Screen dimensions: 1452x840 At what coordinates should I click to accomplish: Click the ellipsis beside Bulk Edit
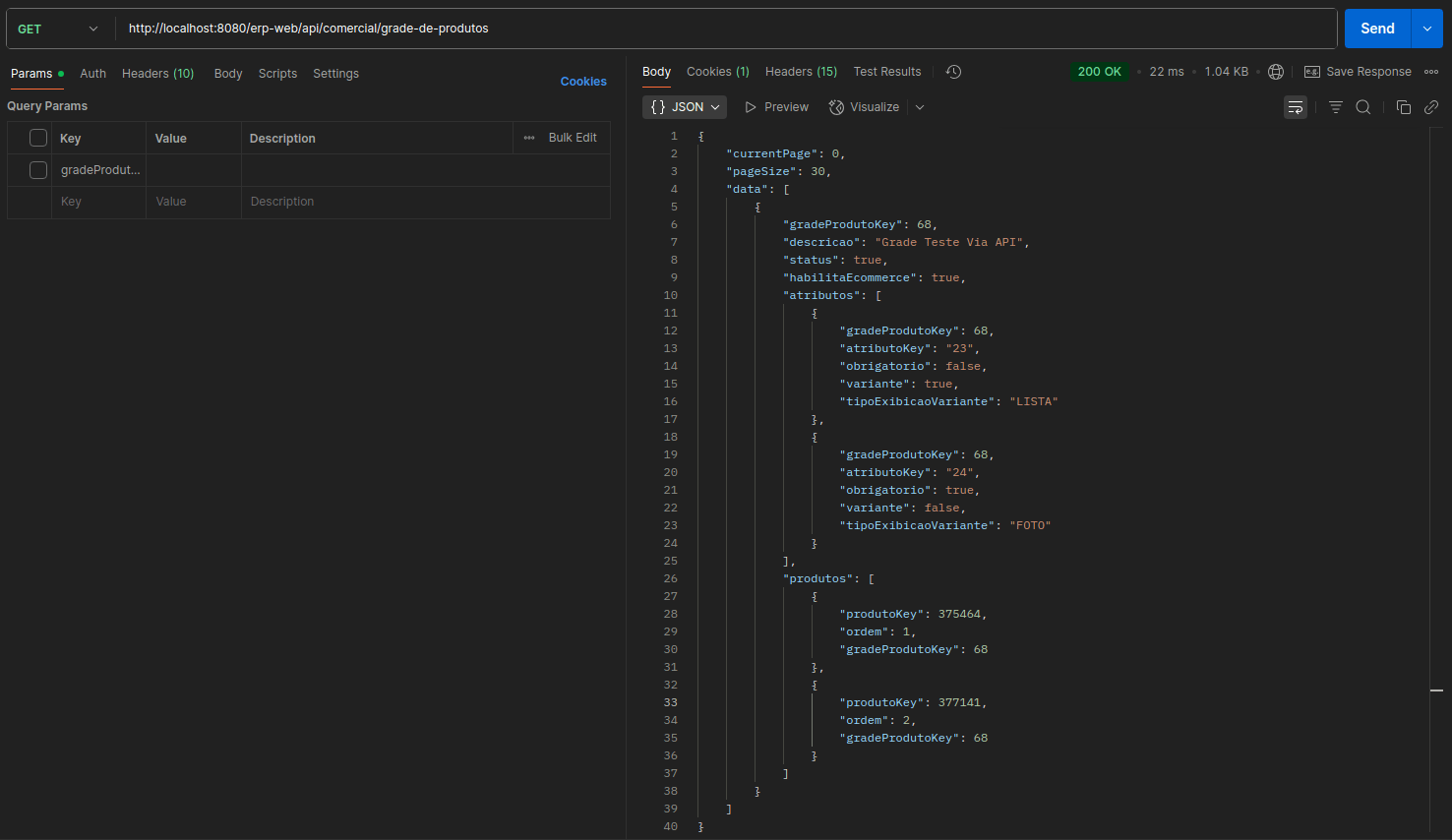pos(529,138)
